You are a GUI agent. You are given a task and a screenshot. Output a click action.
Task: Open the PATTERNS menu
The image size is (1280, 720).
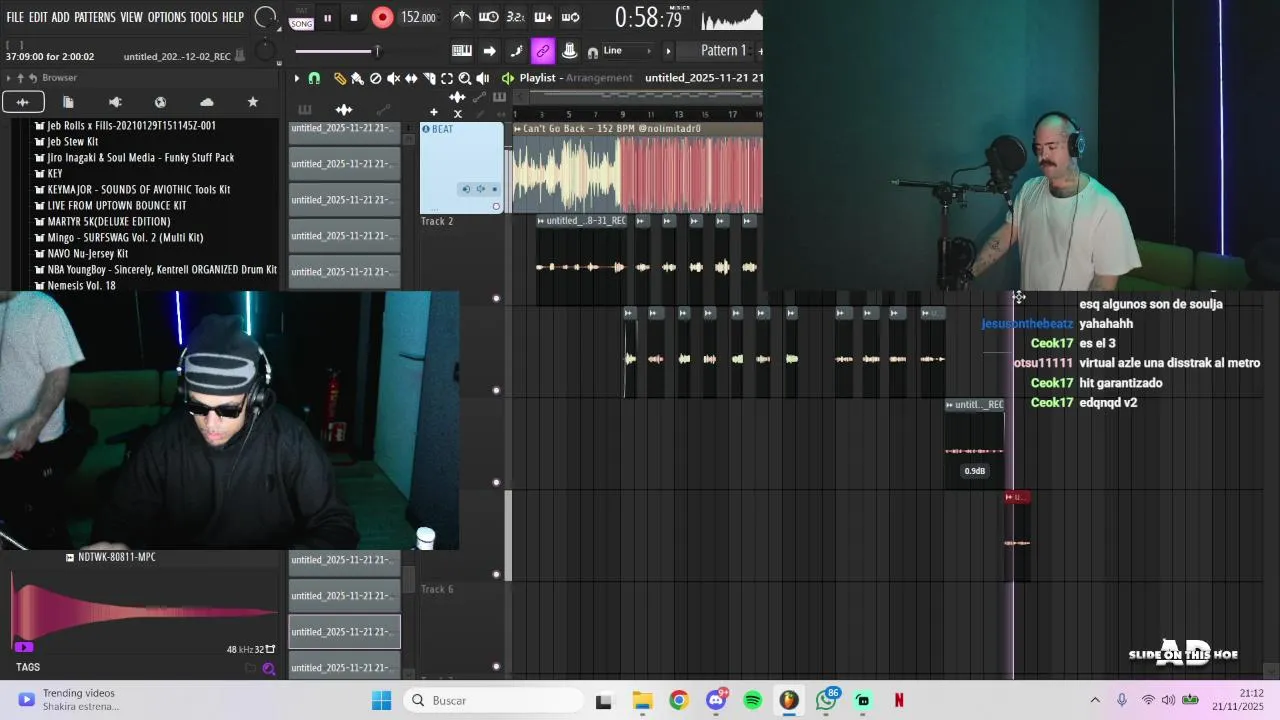click(x=95, y=17)
